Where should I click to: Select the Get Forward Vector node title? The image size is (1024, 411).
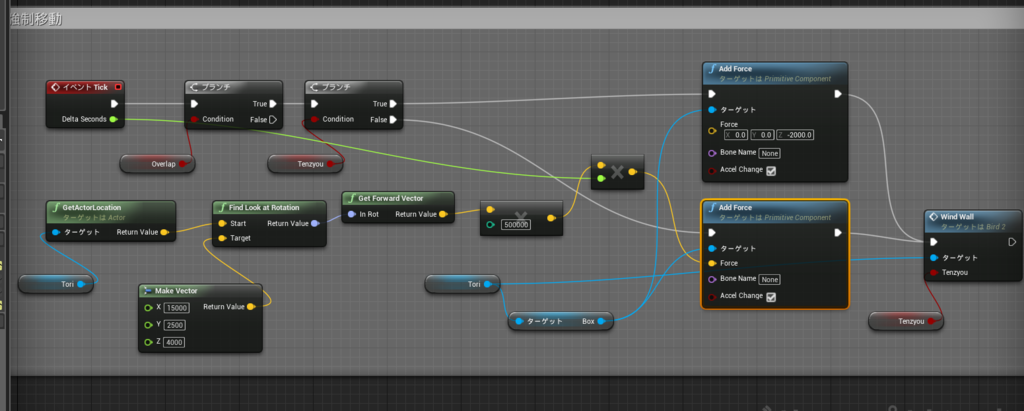click(391, 197)
